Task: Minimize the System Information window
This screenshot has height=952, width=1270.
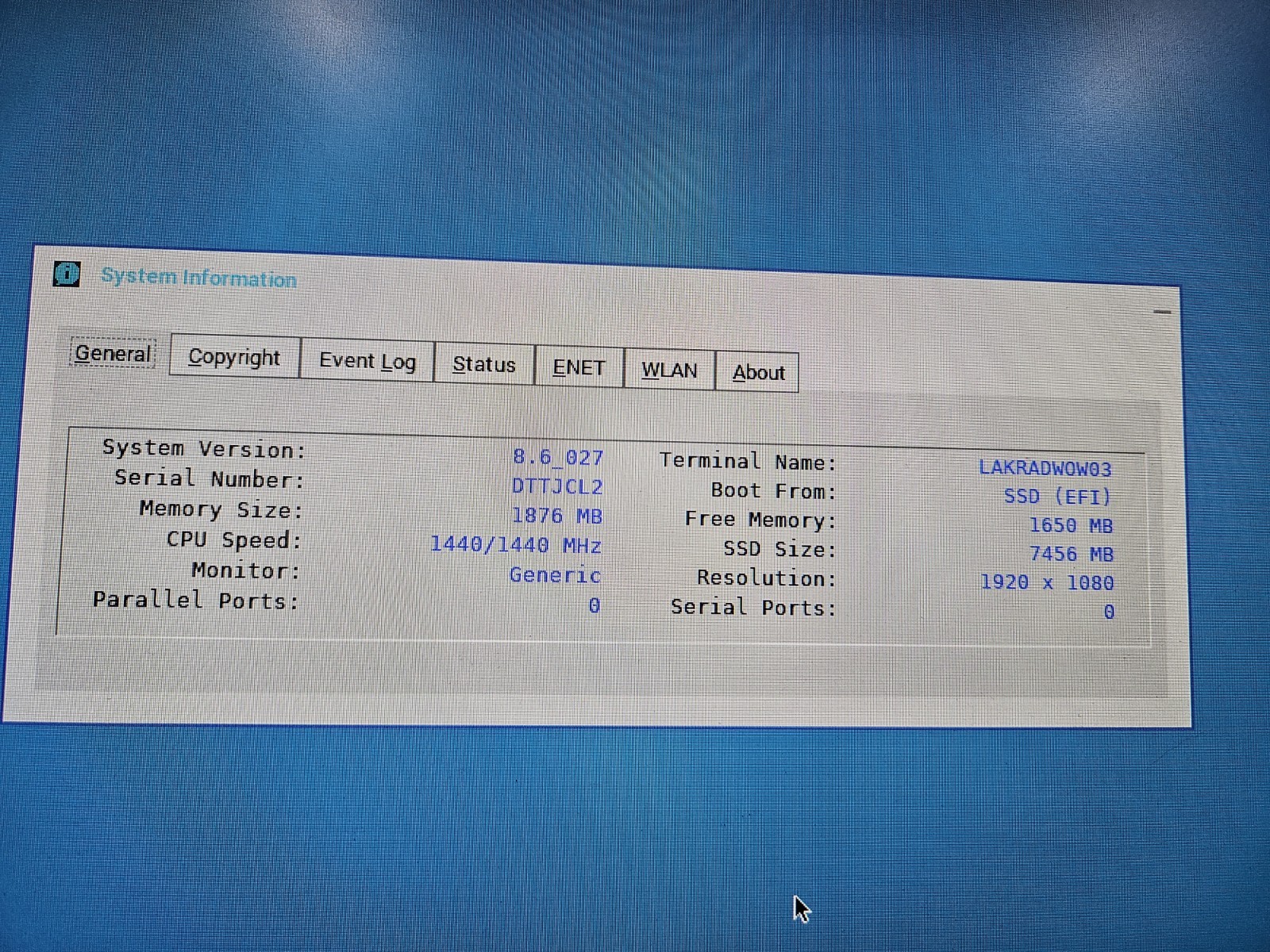Action: (1162, 312)
